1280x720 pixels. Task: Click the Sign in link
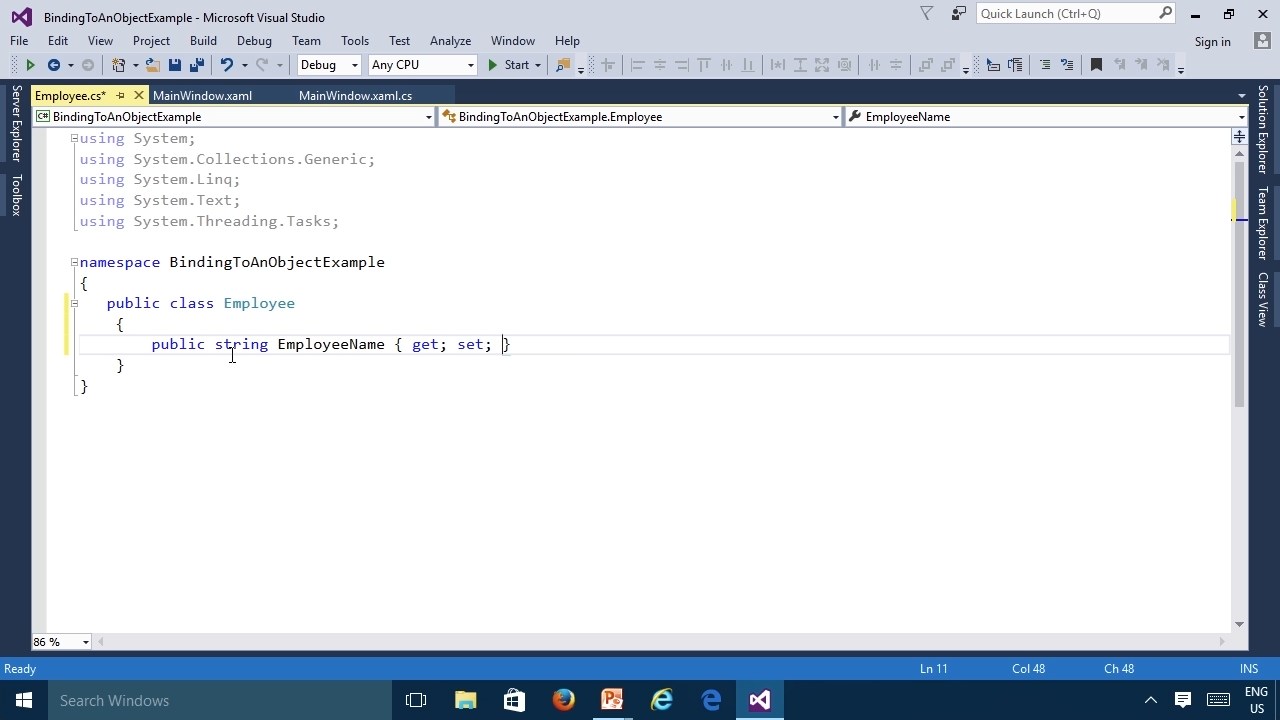pyautogui.click(x=1212, y=41)
